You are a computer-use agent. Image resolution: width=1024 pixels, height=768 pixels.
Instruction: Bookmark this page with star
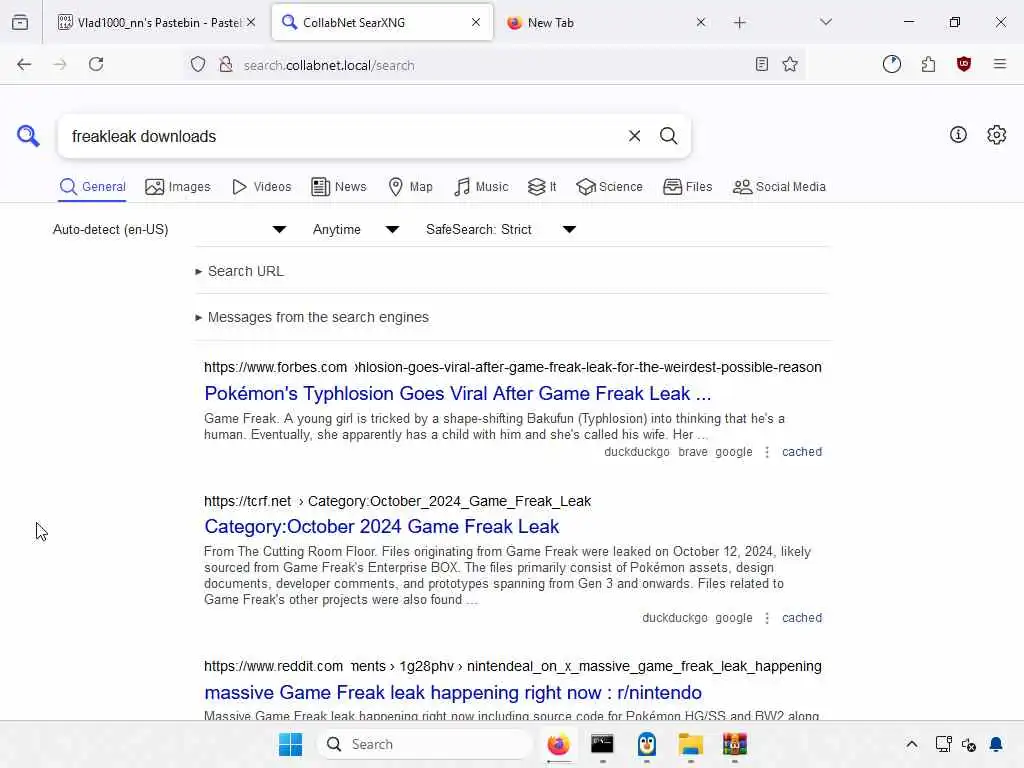pyautogui.click(x=790, y=64)
